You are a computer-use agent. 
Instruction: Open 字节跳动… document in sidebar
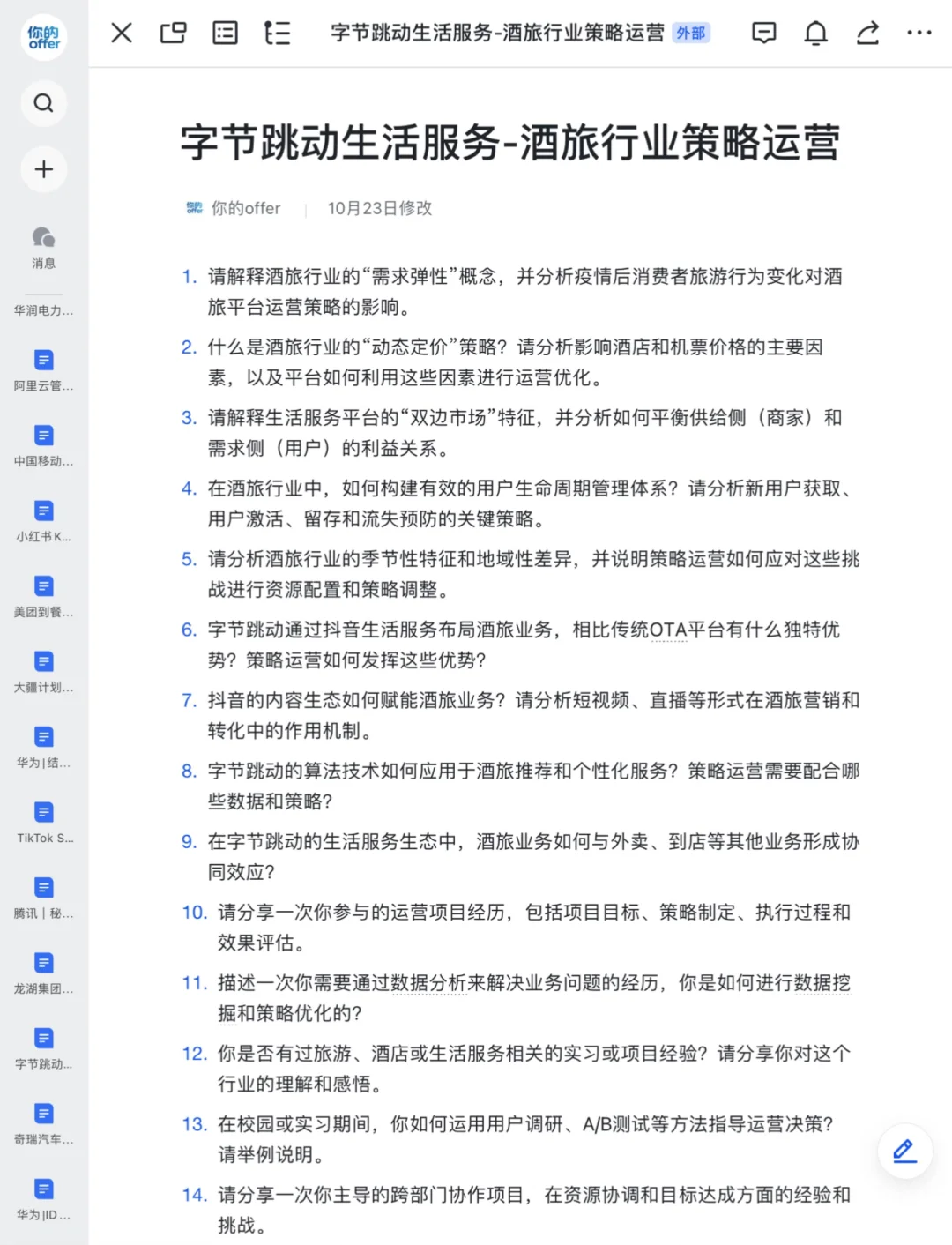point(44,1048)
